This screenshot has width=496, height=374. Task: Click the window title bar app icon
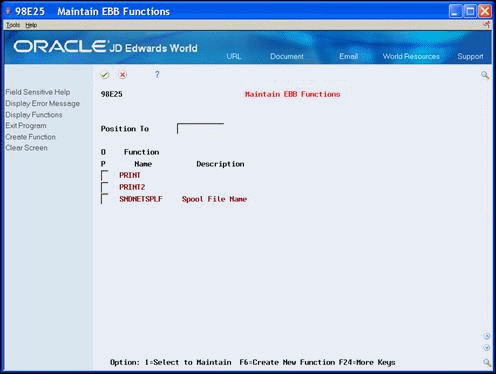point(8,11)
